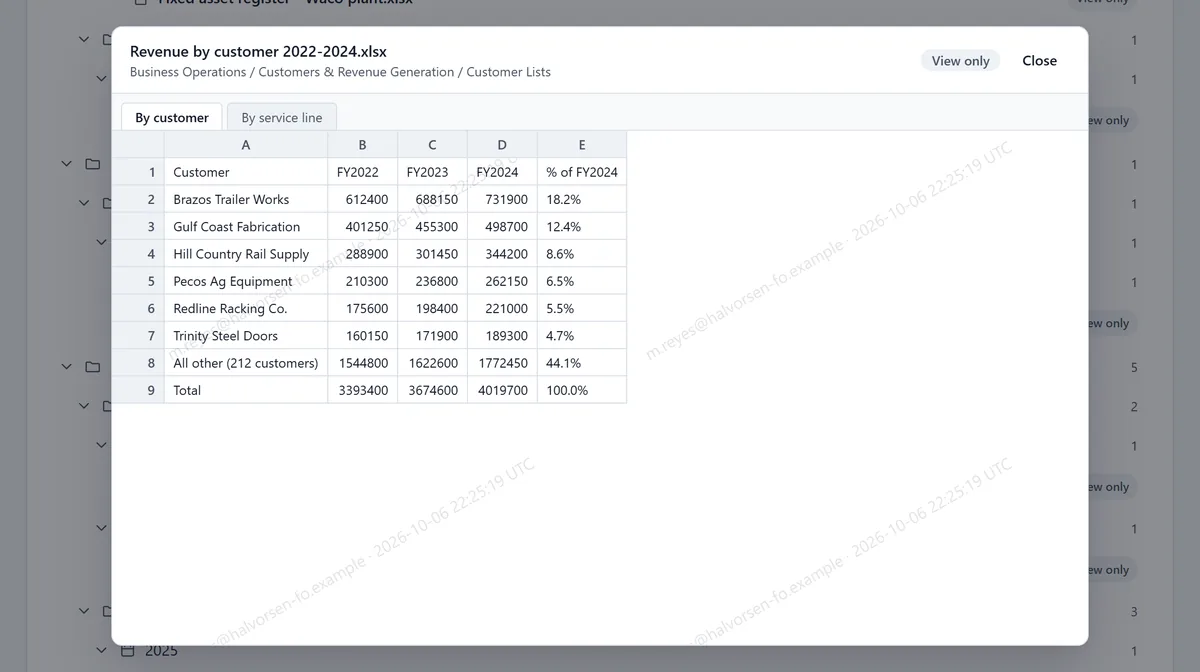This screenshot has height=672, width=1200.
Task: Click Brazos FY2024 value 731900
Action: 503,199
